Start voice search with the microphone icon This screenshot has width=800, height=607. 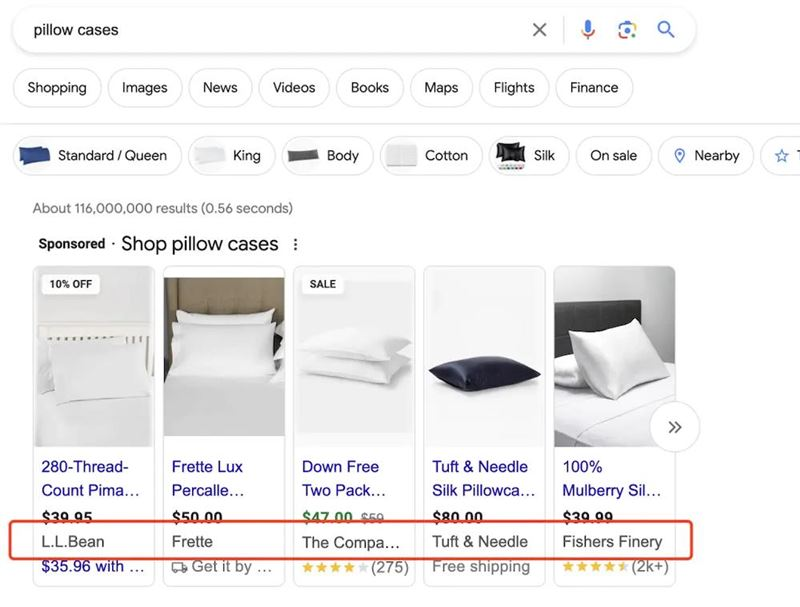point(587,30)
